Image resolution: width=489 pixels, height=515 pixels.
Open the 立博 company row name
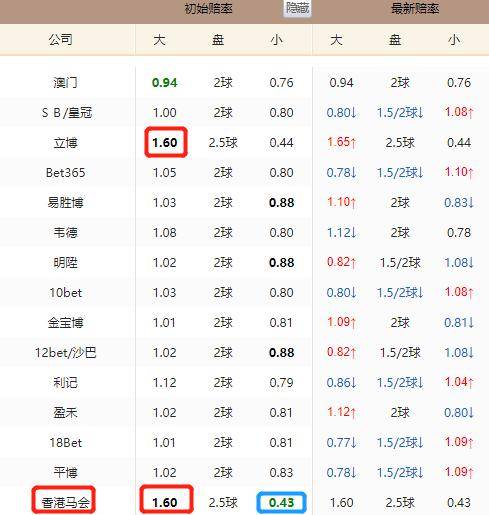65,143
